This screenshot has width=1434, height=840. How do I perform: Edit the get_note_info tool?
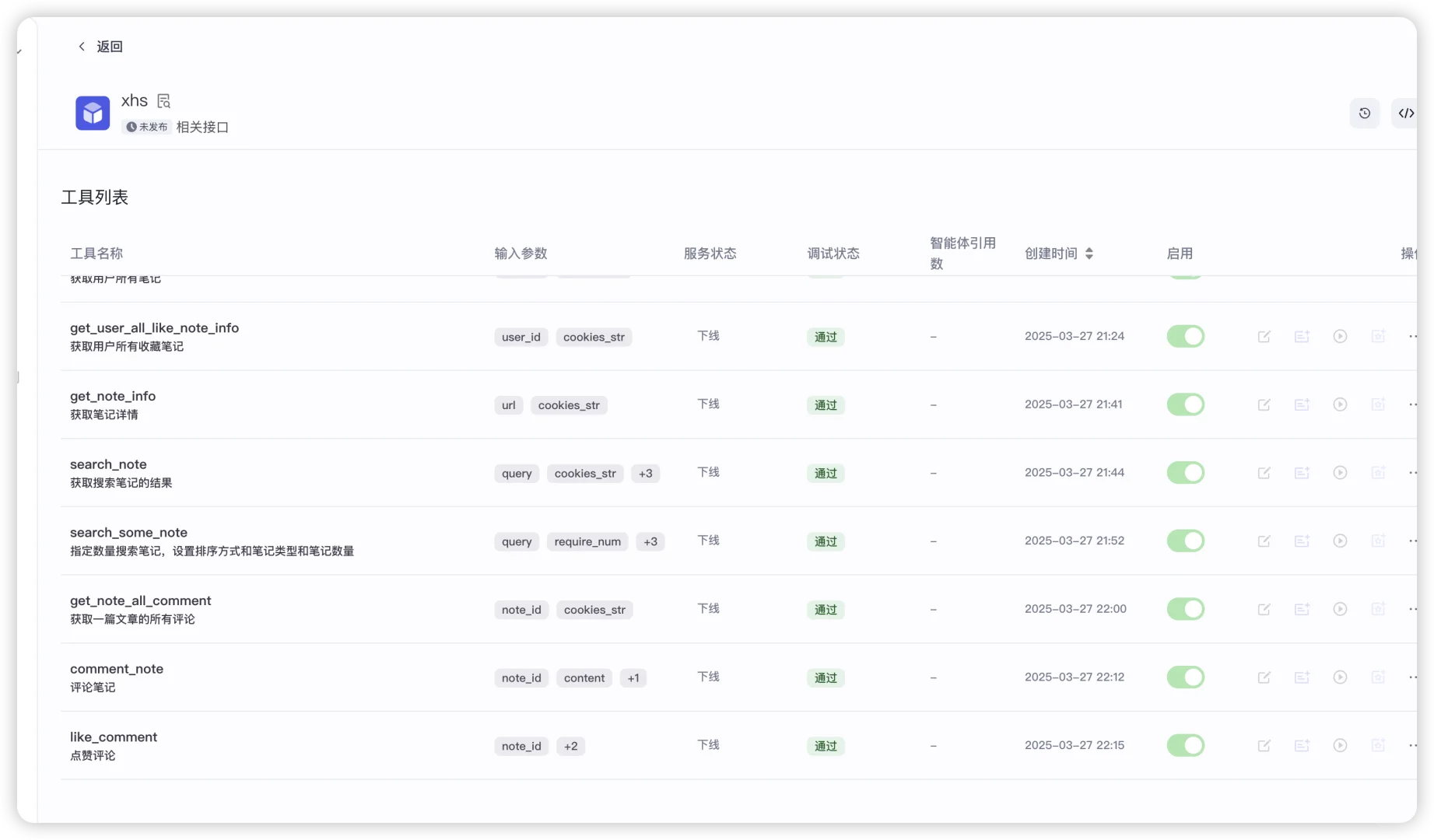point(1264,404)
